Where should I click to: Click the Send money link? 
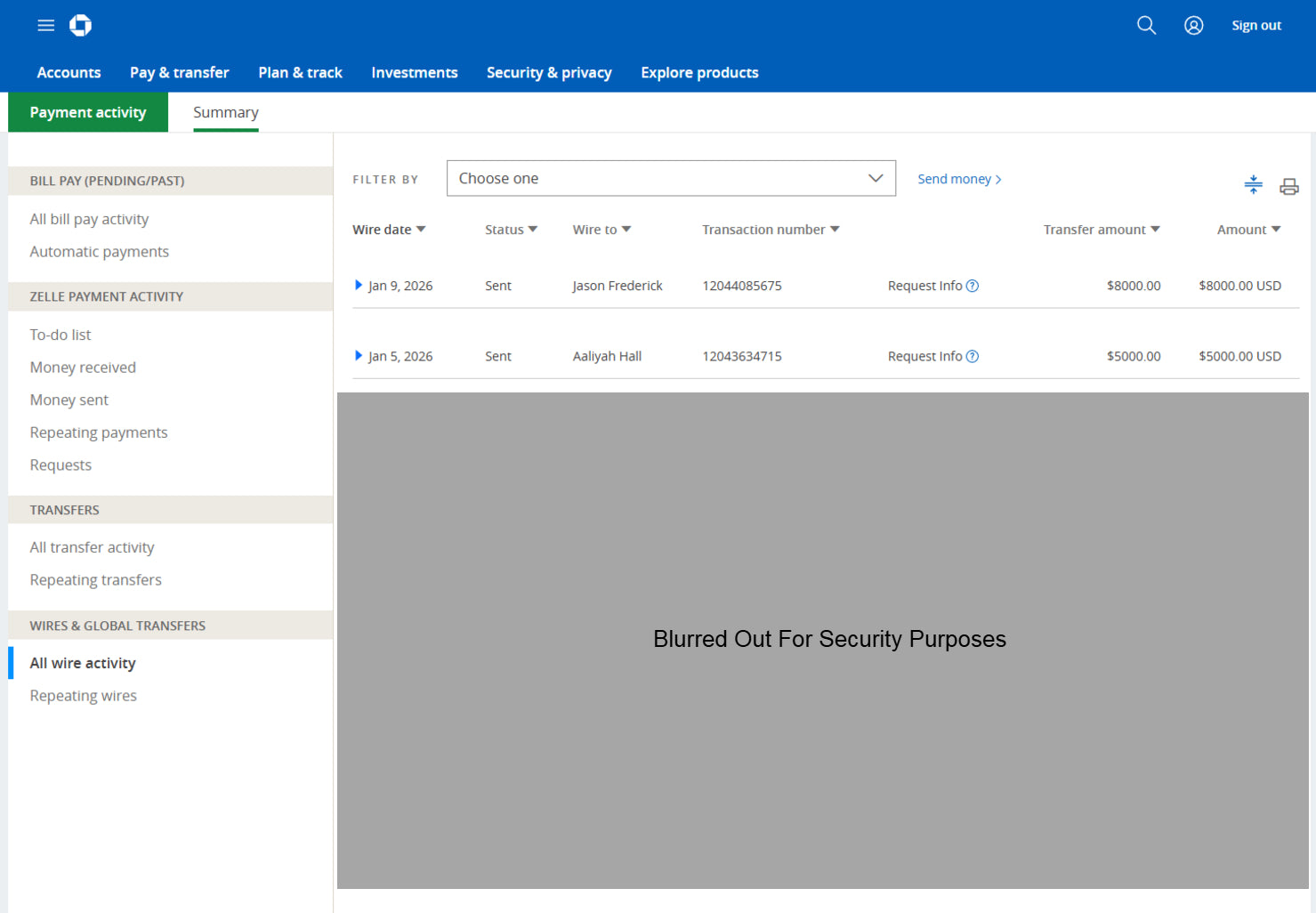[x=958, y=179]
